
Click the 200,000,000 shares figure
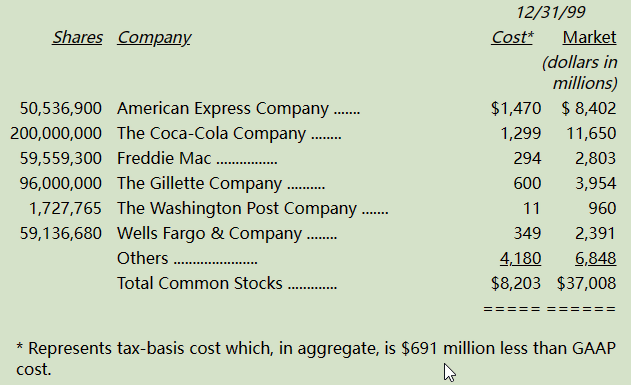coord(56,134)
